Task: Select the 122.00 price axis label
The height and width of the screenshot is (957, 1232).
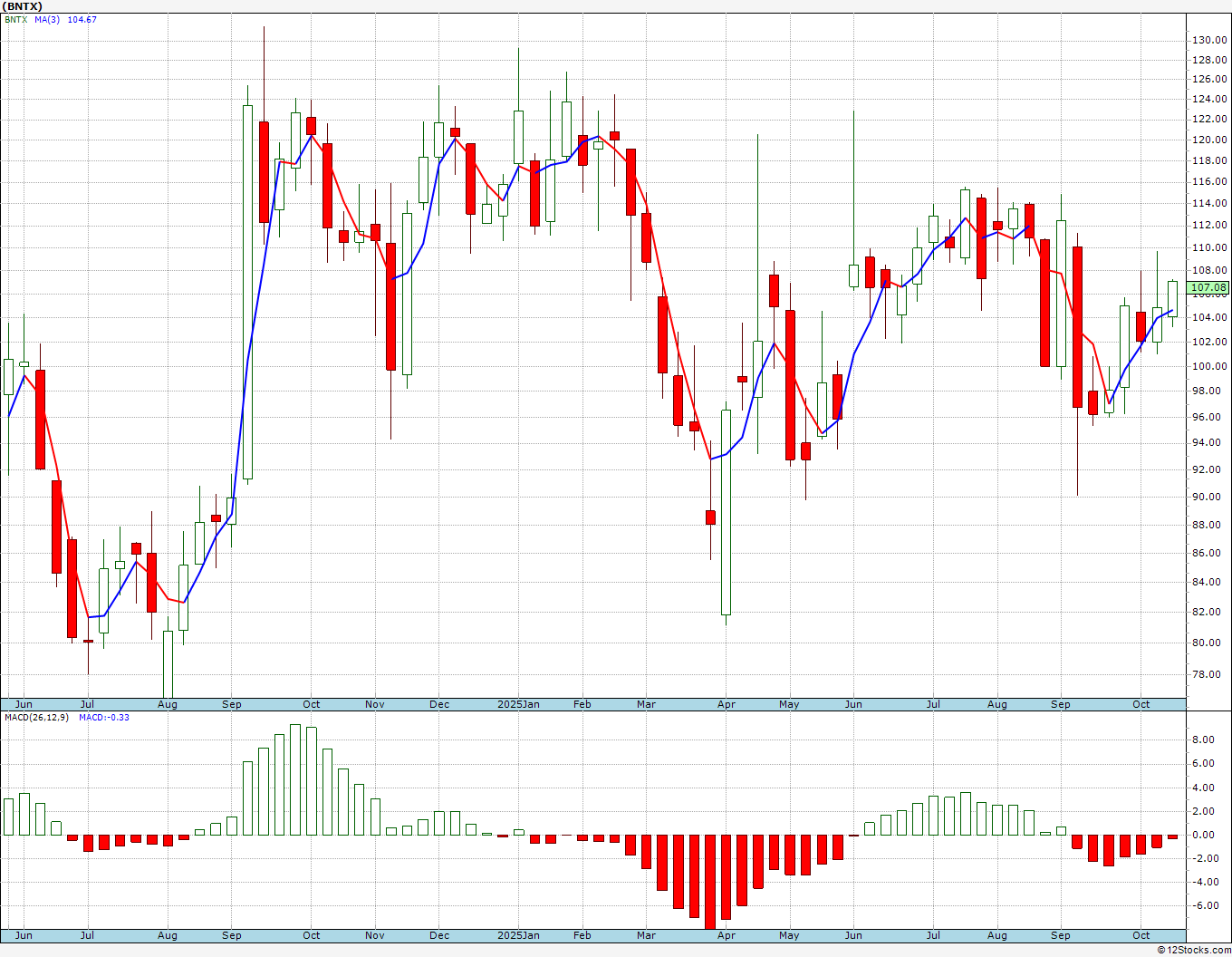Action: coord(1209,120)
